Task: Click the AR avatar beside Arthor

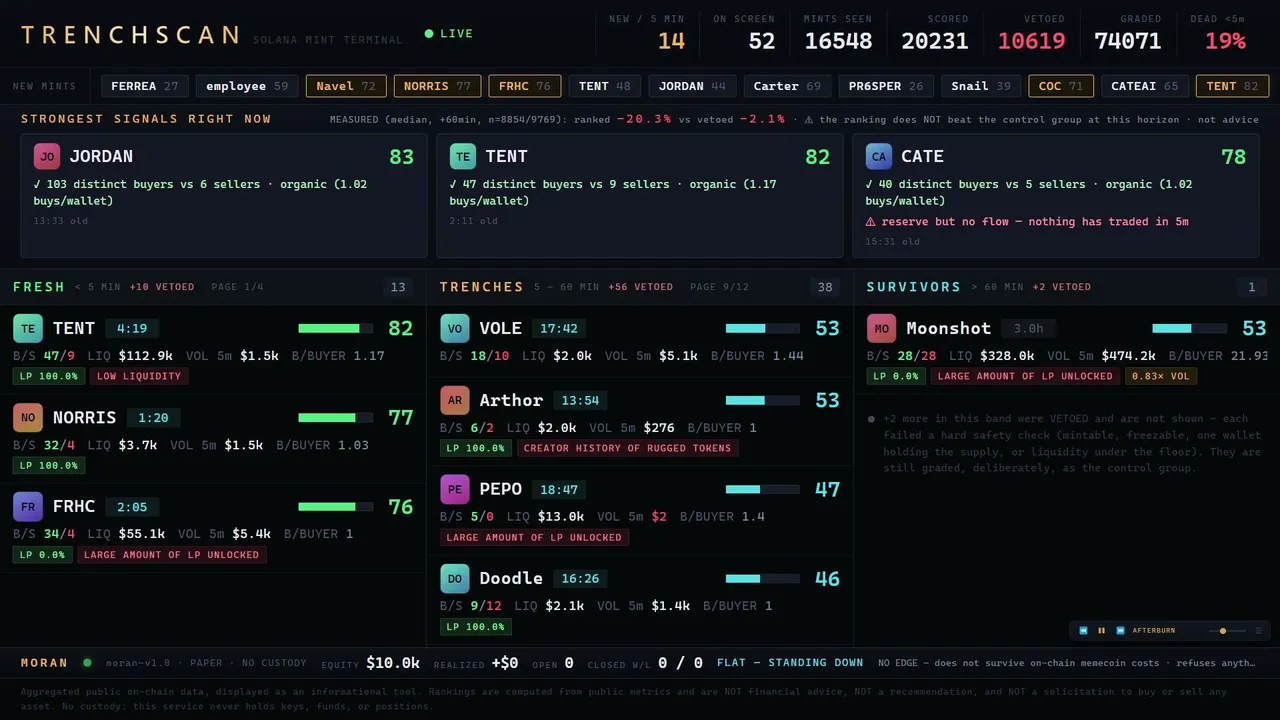Action: (x=455, y=400)
